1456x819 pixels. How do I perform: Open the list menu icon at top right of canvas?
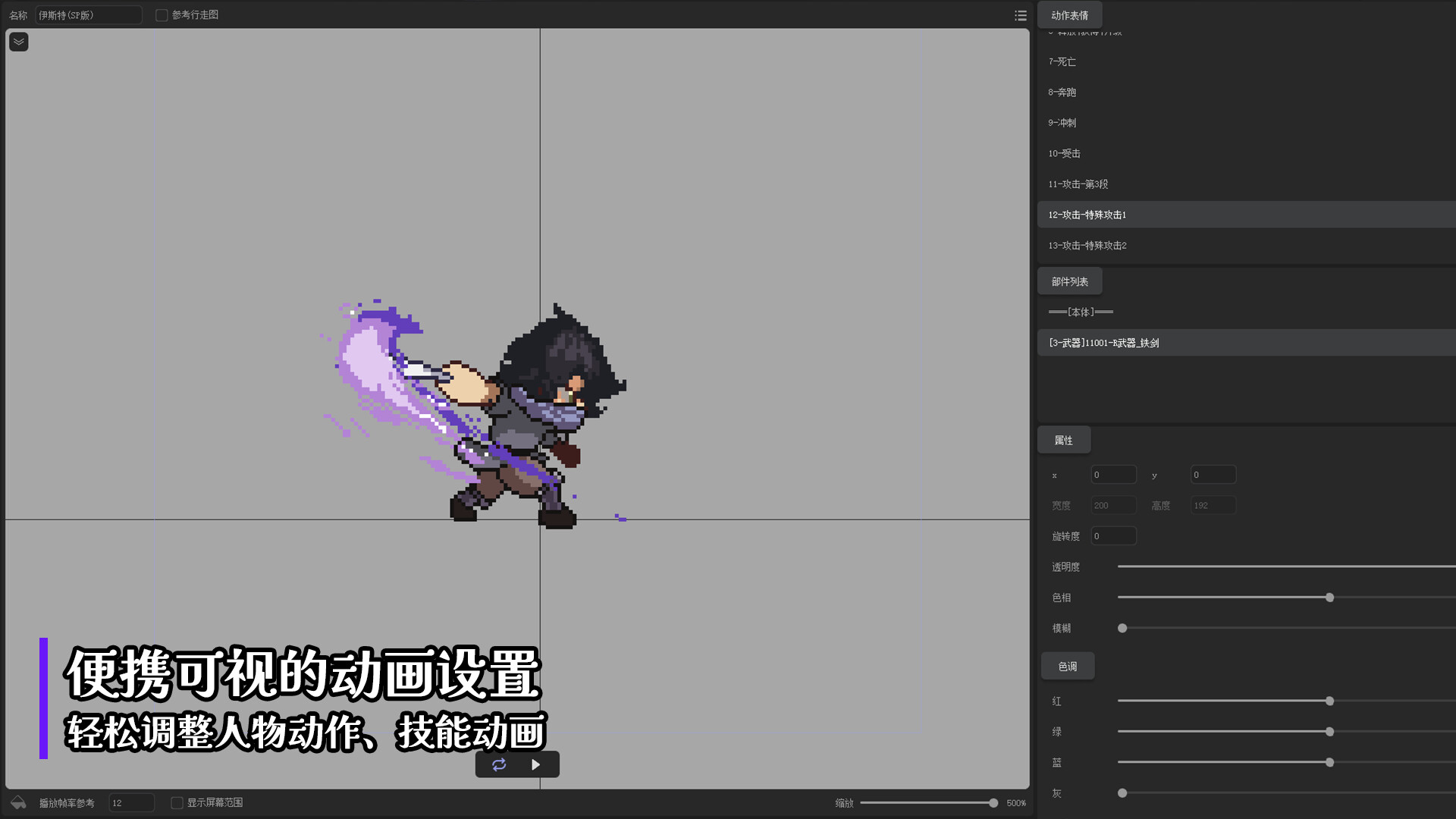coord(1020,15)
